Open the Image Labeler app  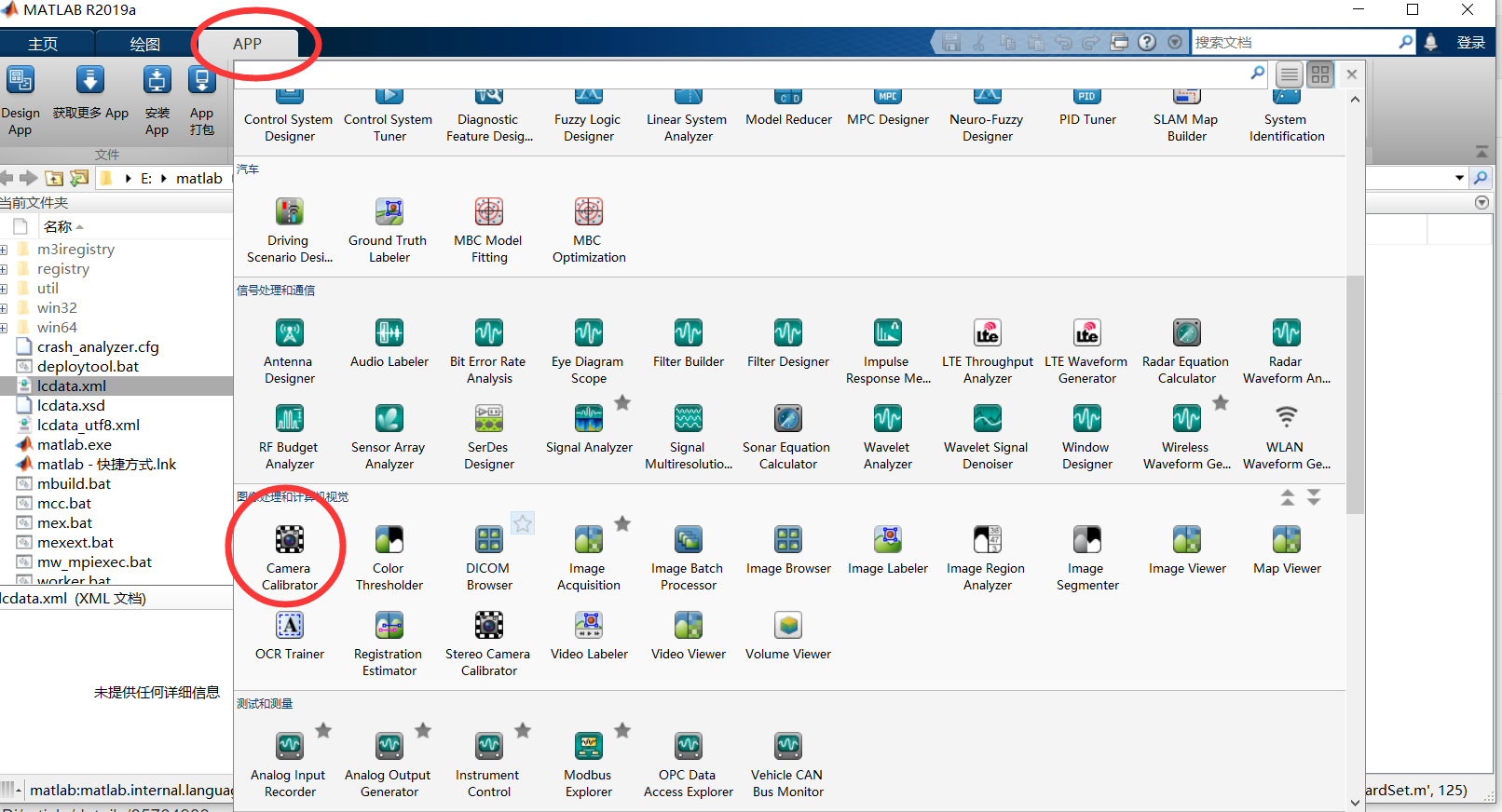pyautogui.click(x=888, y=551)
